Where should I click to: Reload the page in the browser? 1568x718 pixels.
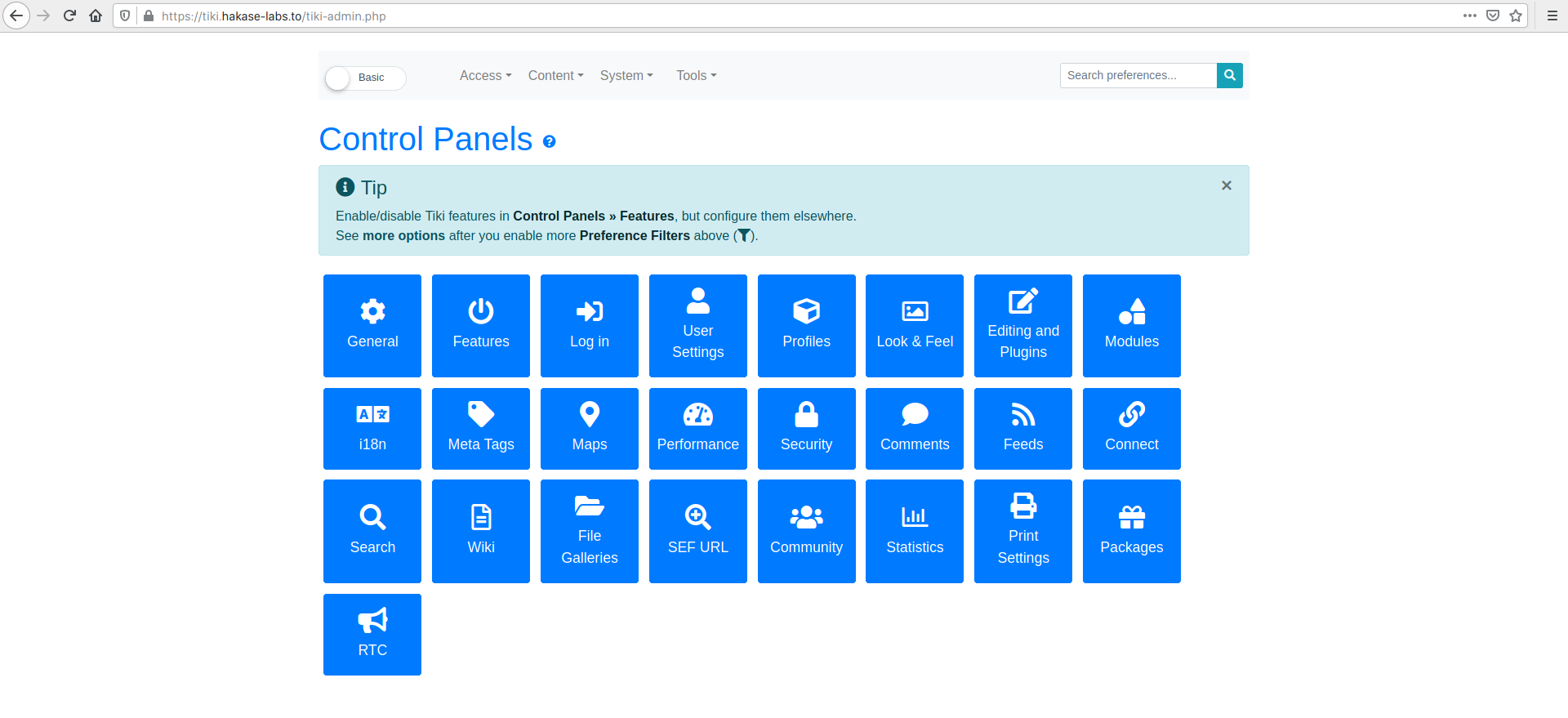(69, 16)
